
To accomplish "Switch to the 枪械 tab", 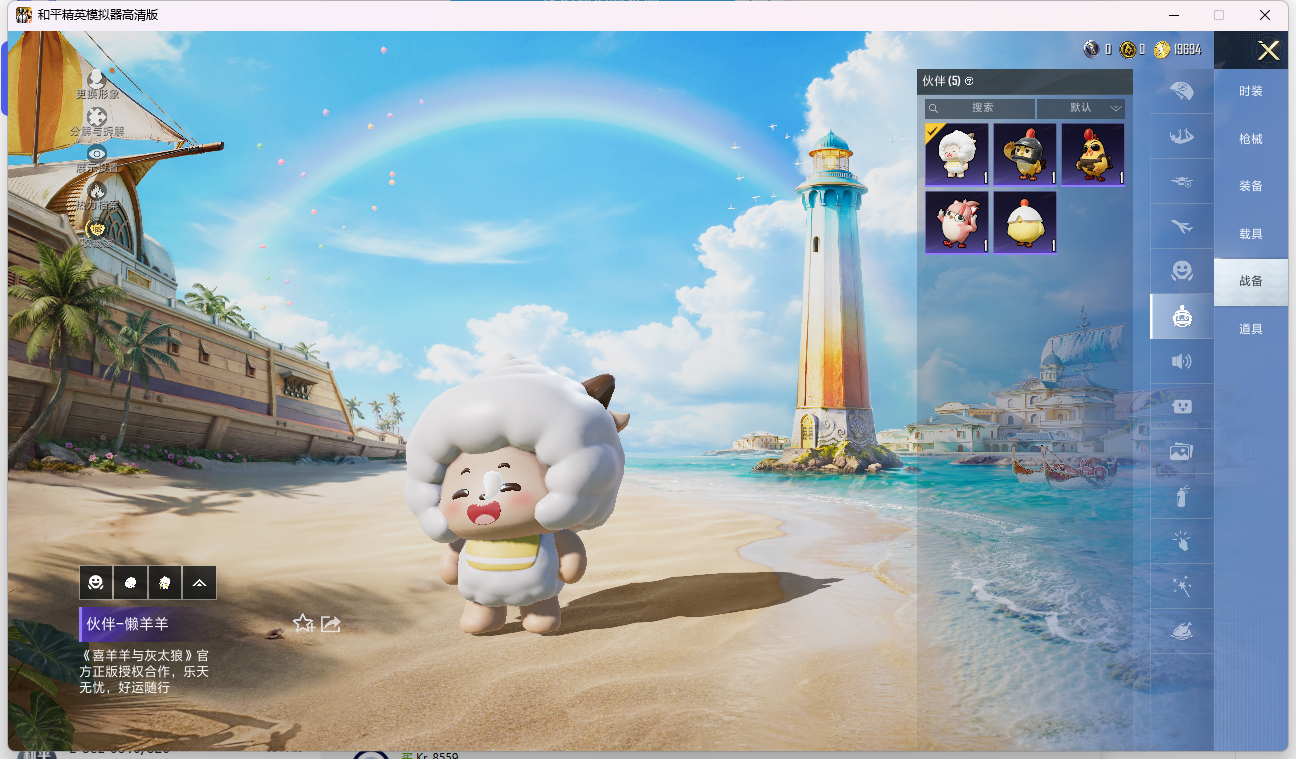I will coord(1251,139).
